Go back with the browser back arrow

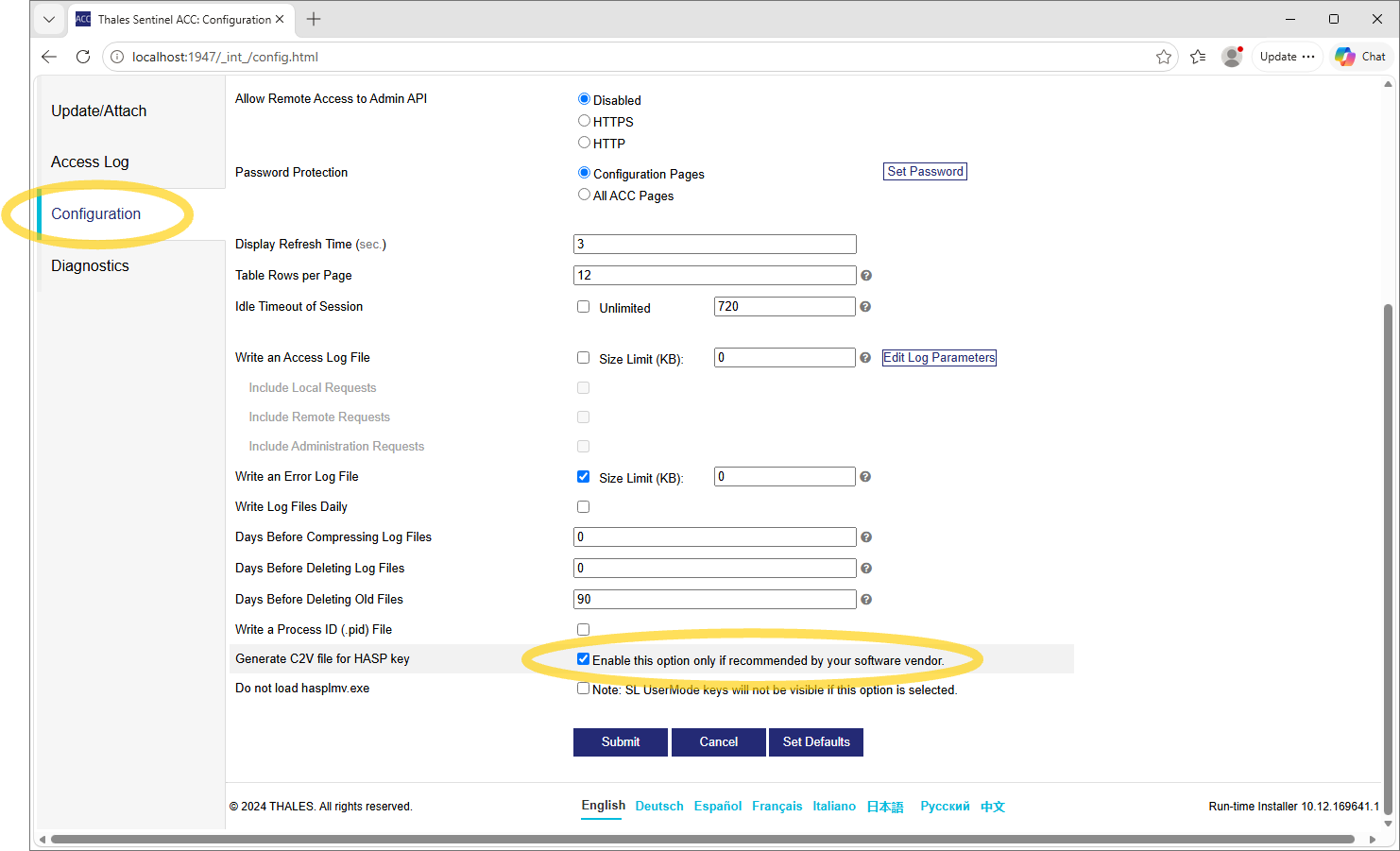pyautogui.click(x=49, y=57)
